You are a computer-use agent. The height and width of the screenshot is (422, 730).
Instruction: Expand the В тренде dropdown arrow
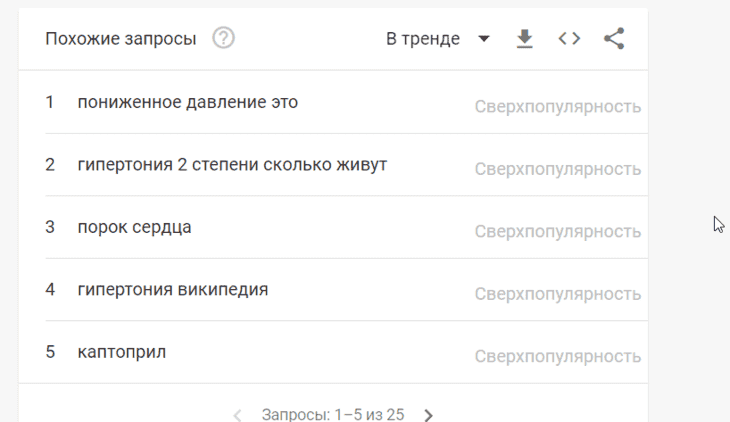(484, 39)
